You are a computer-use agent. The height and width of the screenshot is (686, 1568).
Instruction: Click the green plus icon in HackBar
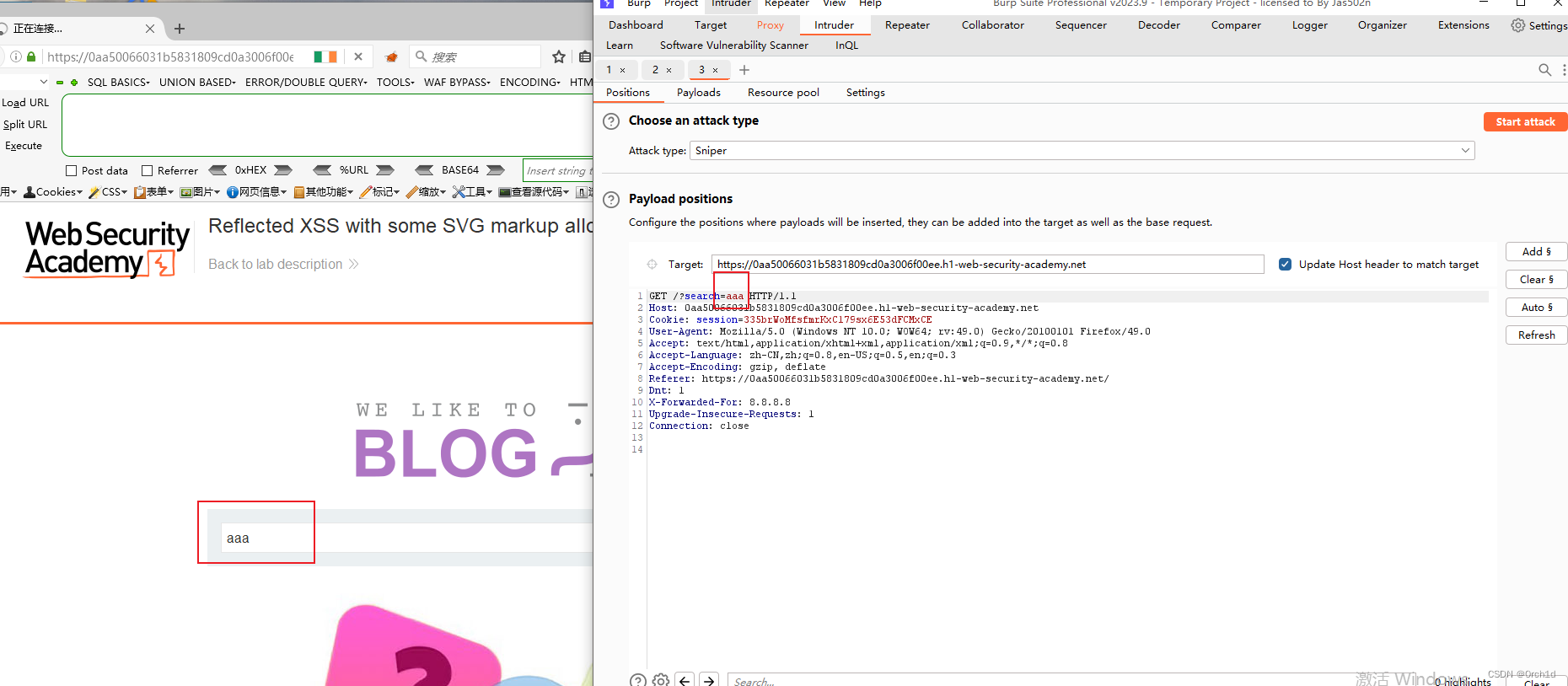point(74,83)
